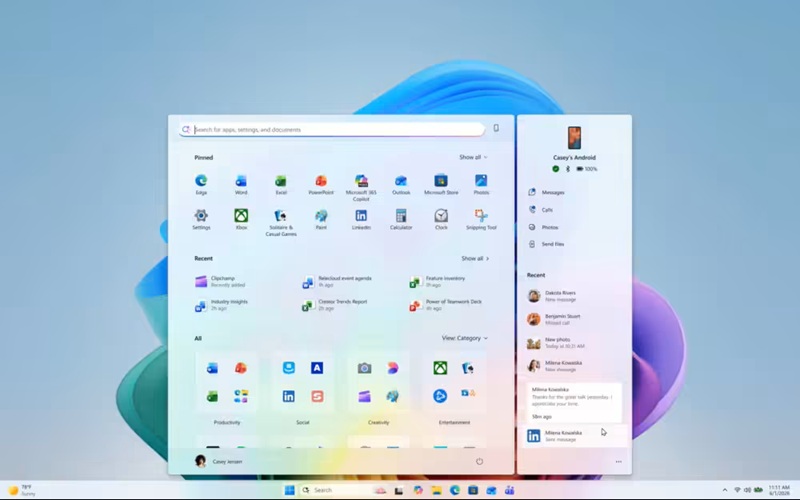Open LinkedIn in the Social category
800x500 pixels.
(289, 396)
